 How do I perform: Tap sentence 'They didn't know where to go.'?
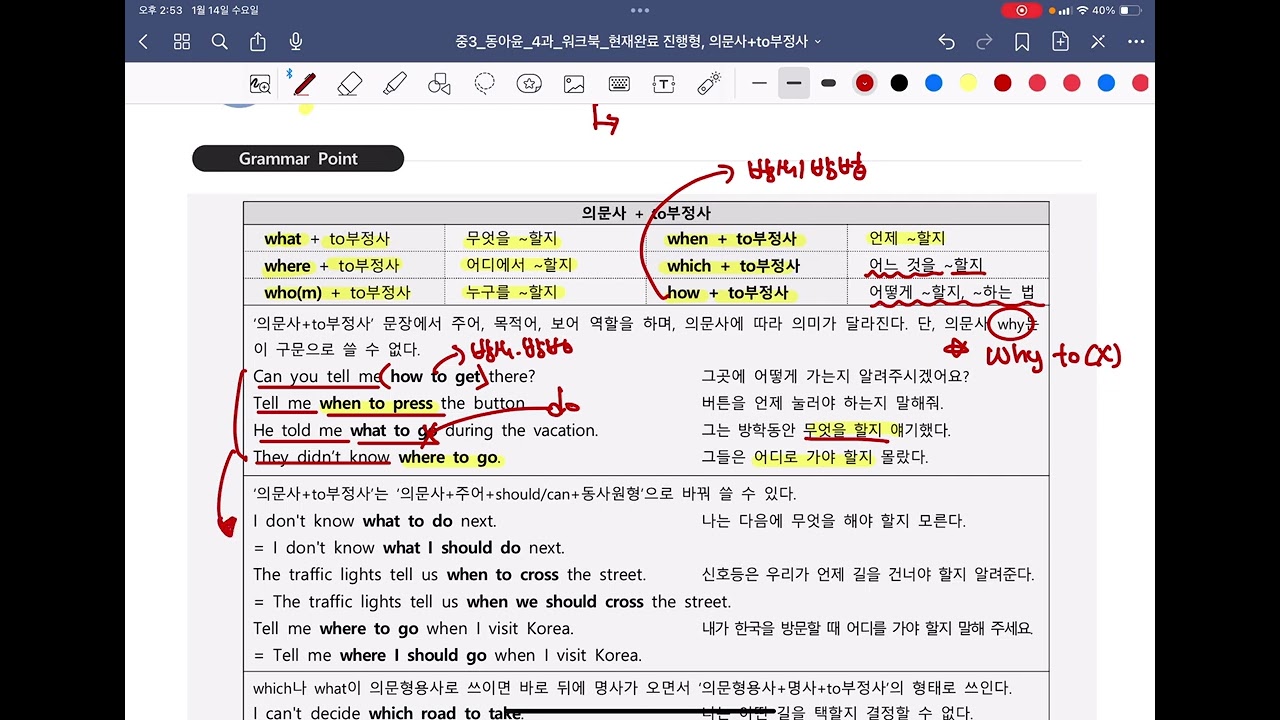point(377,457)
